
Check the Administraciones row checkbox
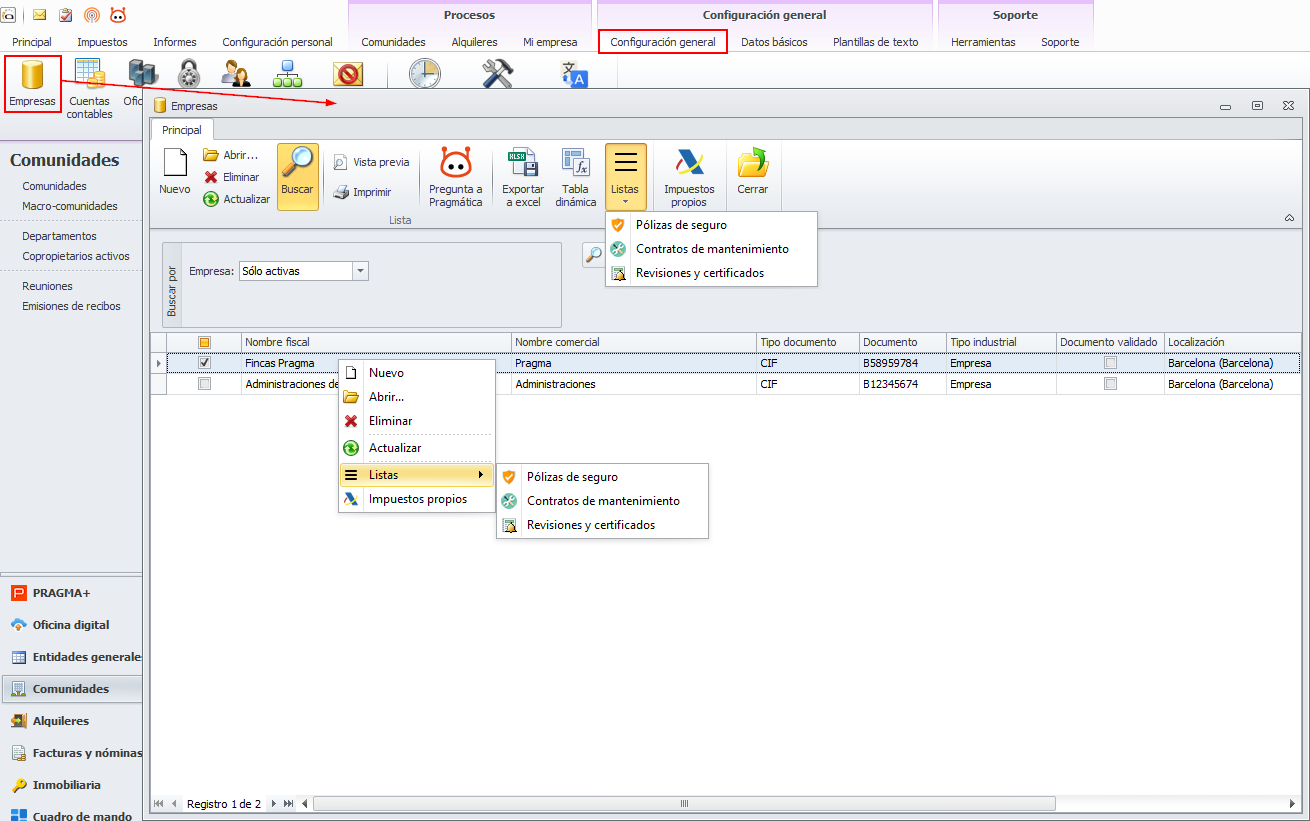pyautogui.click(x=205, y=384)
